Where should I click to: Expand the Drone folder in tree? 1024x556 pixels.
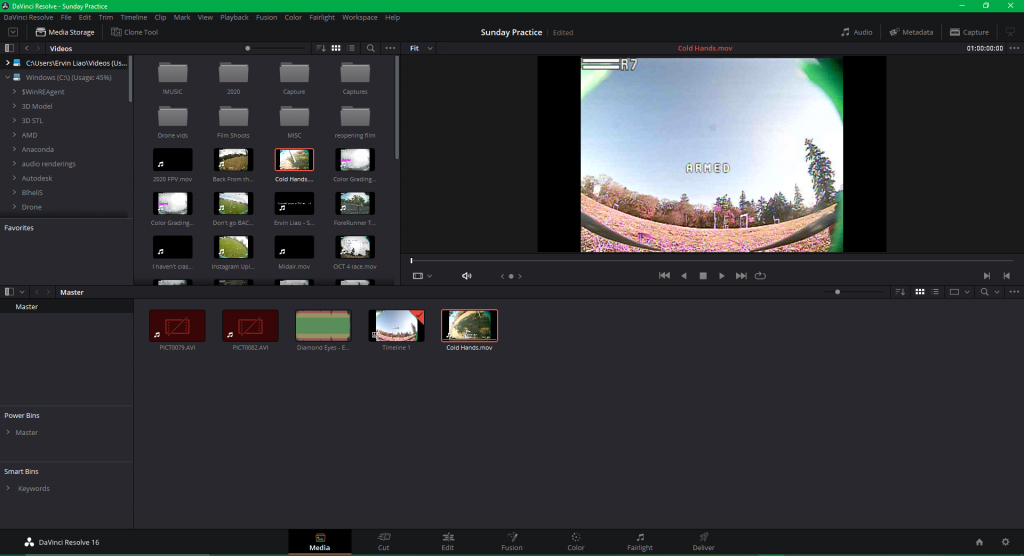pos(14,206)
